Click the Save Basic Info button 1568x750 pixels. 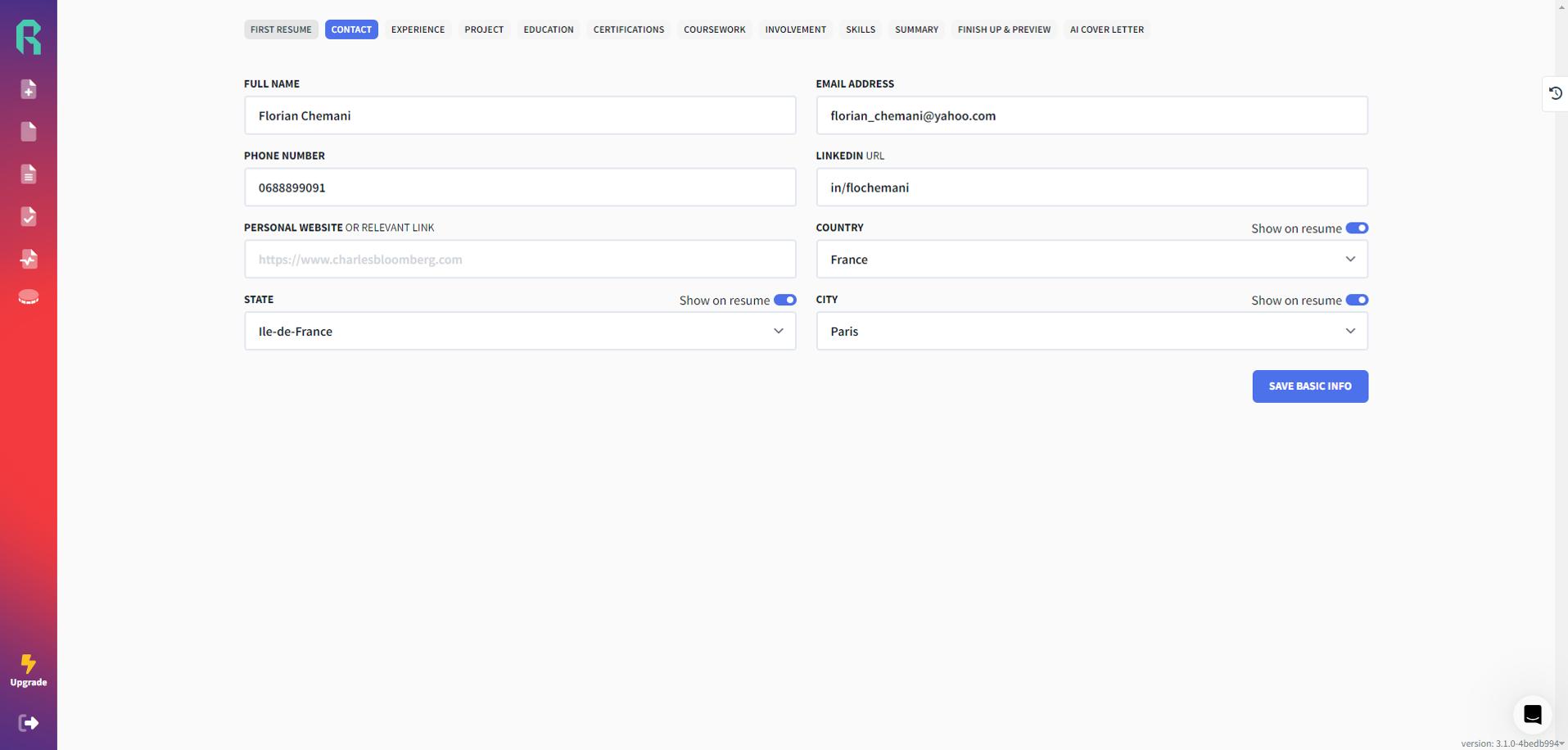[1310, 386]
